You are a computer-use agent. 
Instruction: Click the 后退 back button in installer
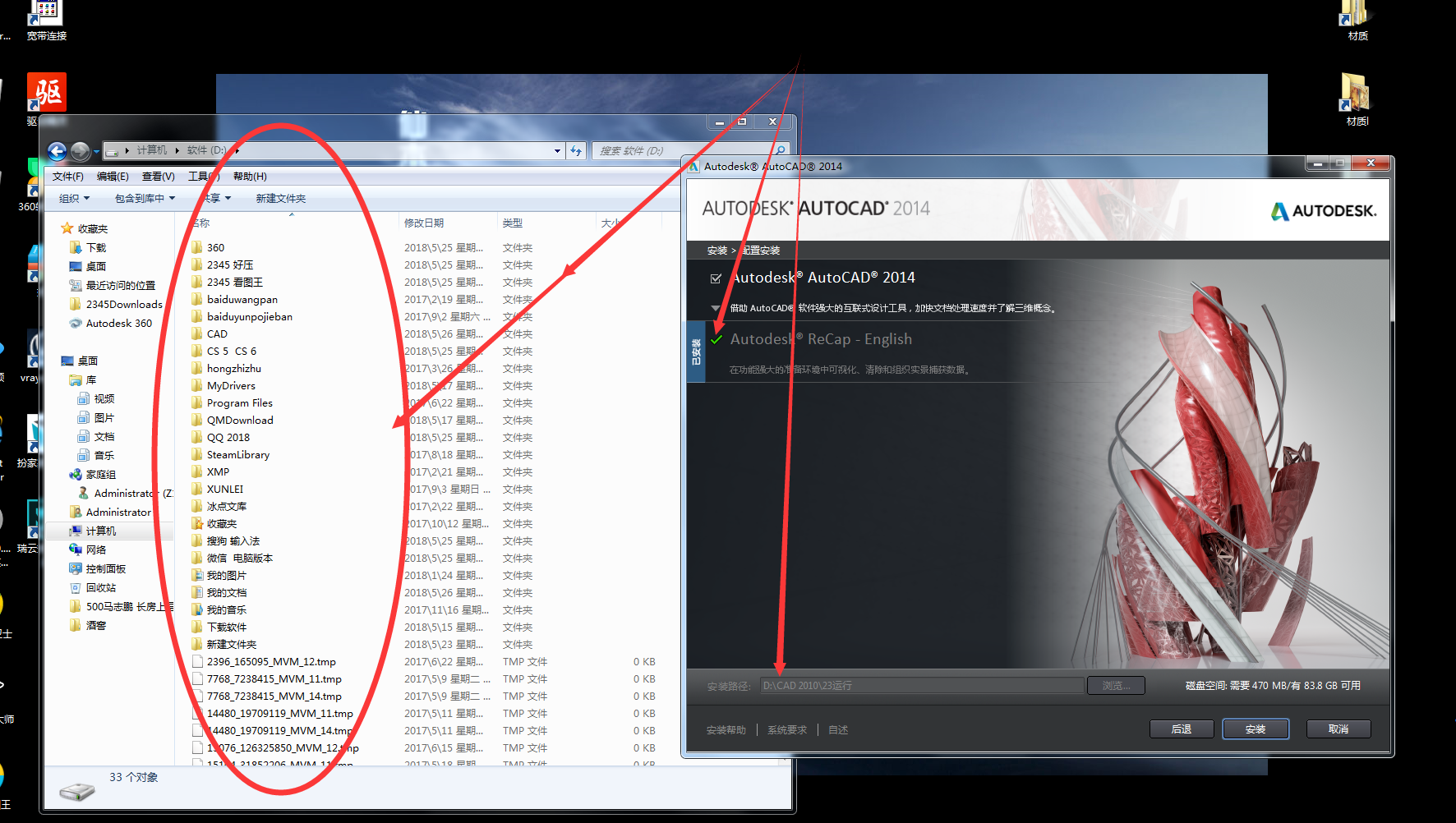click(1181, 729)
